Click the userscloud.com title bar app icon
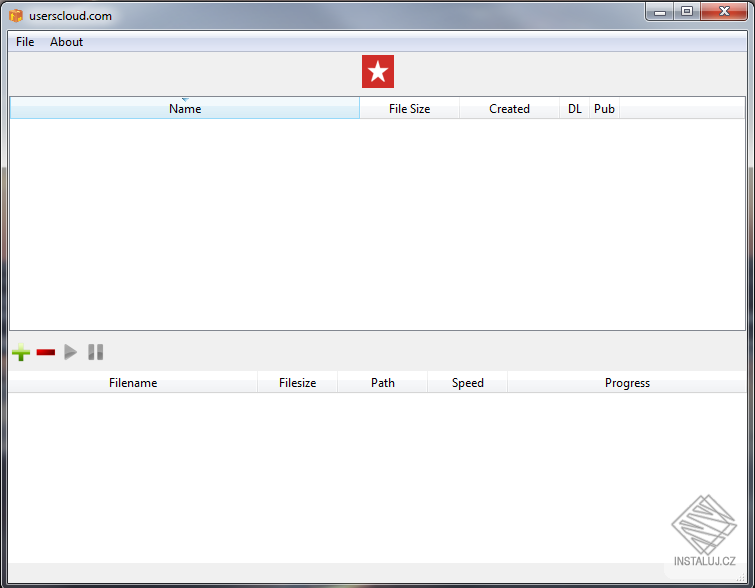 (16, 15)
